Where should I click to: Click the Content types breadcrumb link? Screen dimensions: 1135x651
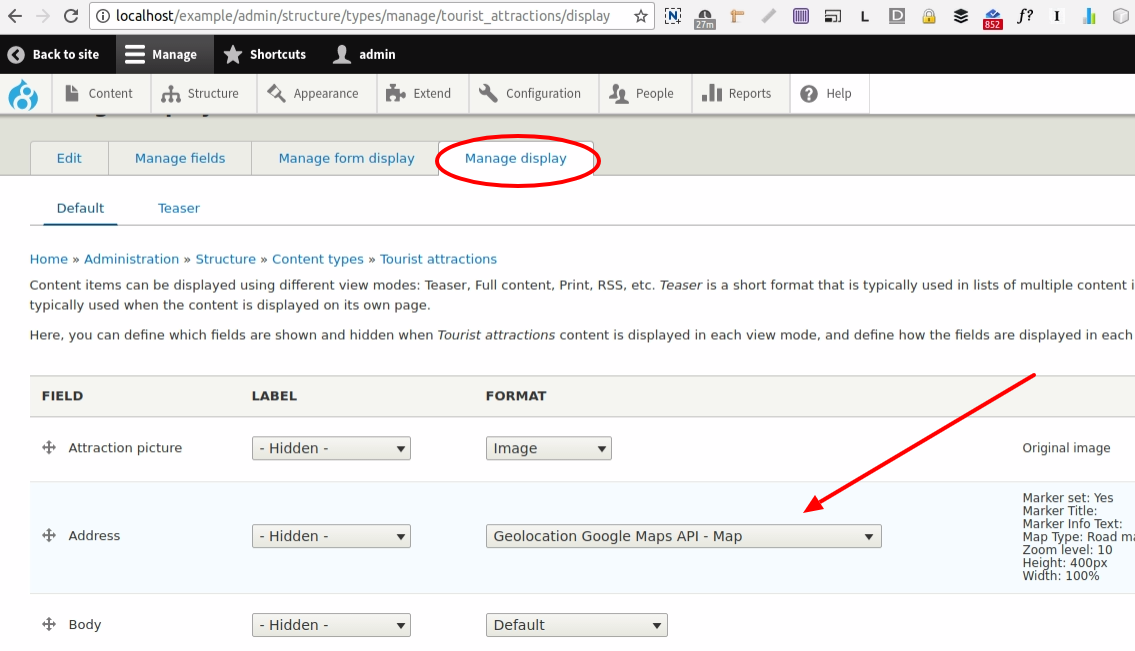(x=318, y=259)
